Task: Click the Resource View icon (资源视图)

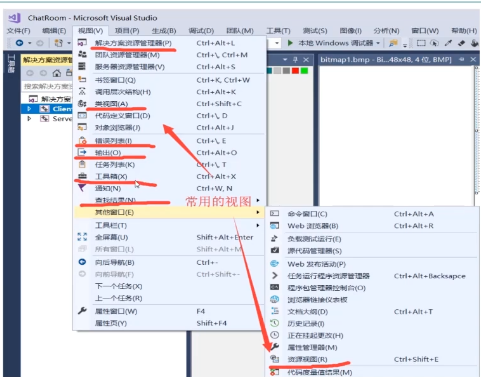Action: (x=274, y=359)
